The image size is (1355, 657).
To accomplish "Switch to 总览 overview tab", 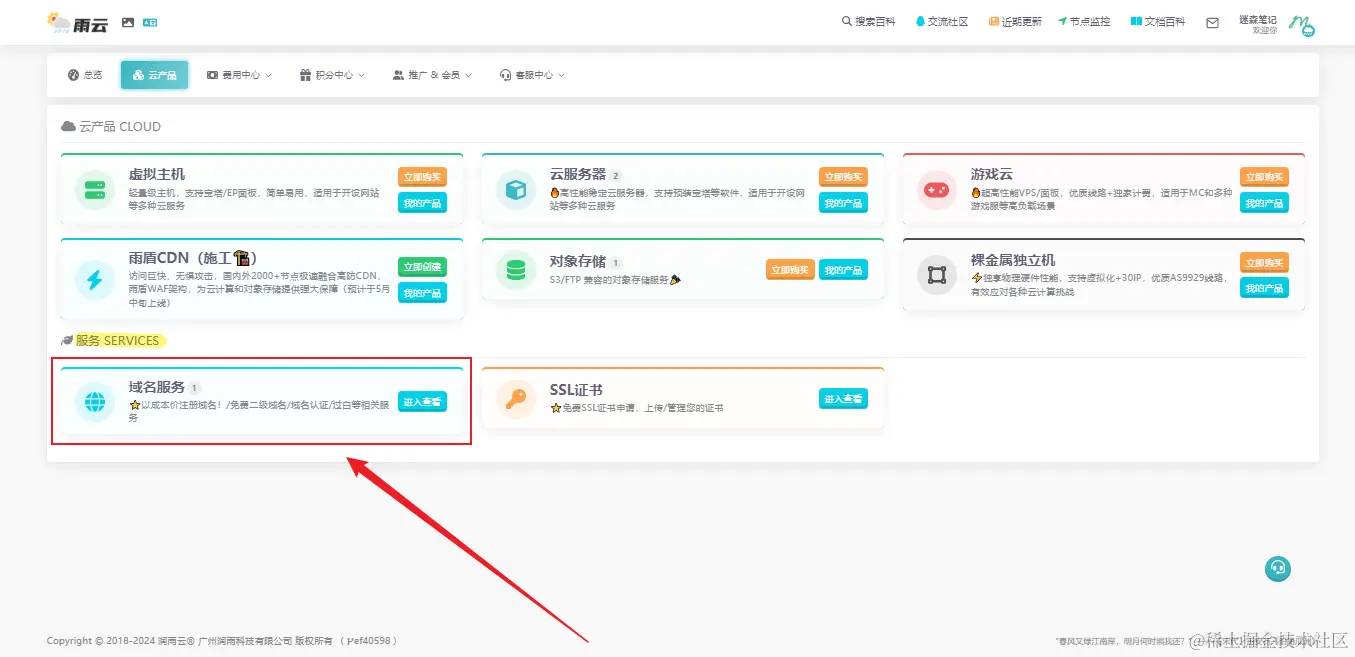I will pos(85,75).
